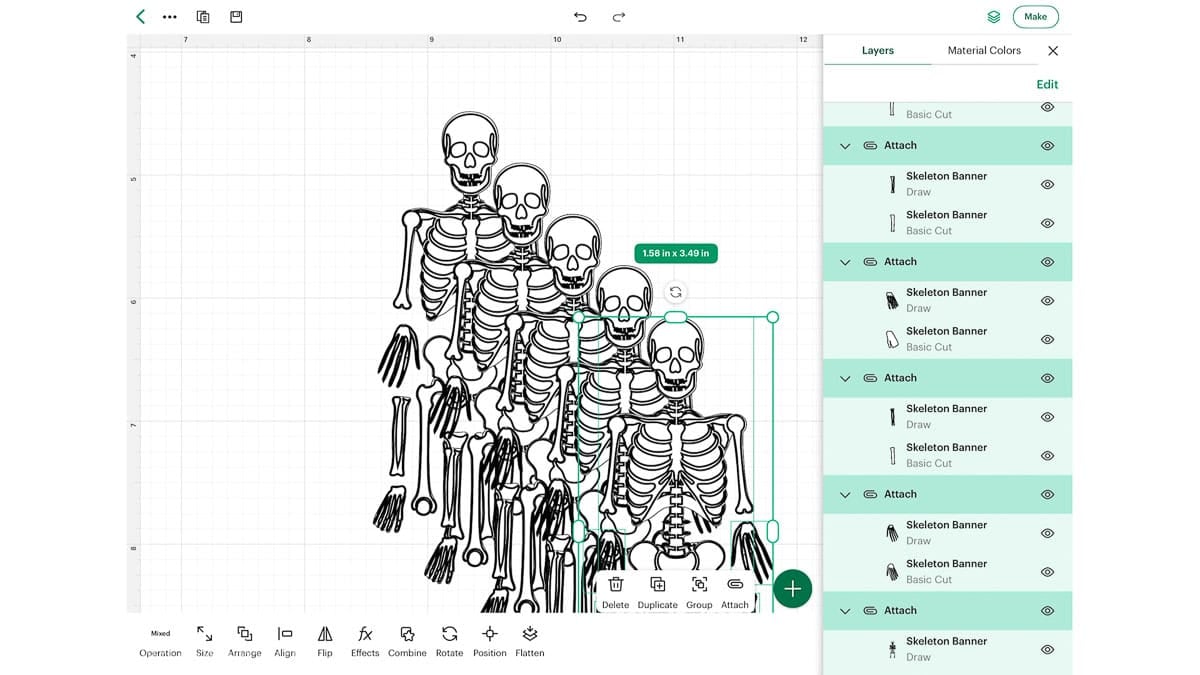Collapse the fourth Attach group from top
The image size is (1200, 675).
click(x=845, y=494)
